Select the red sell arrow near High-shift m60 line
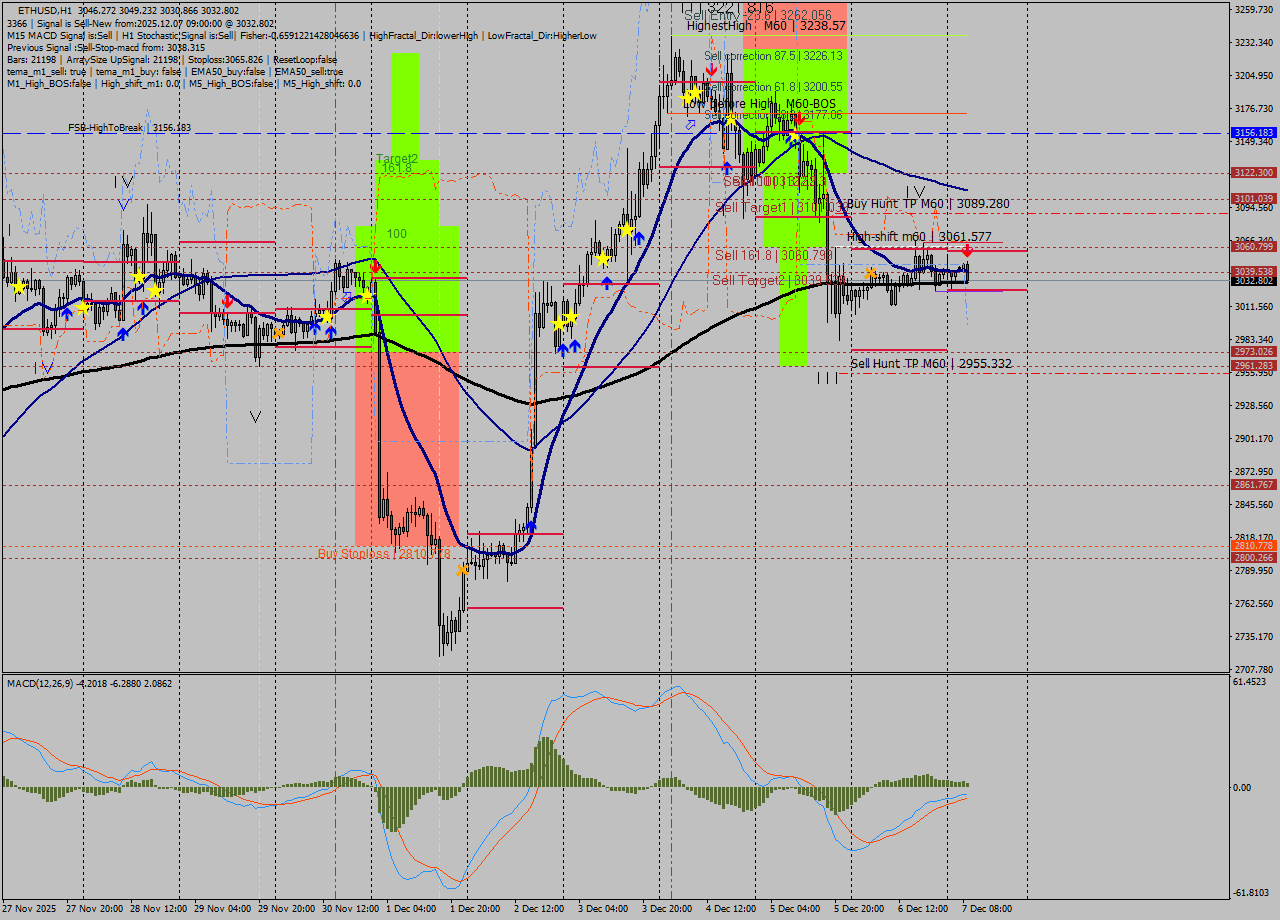 [968, 250]
